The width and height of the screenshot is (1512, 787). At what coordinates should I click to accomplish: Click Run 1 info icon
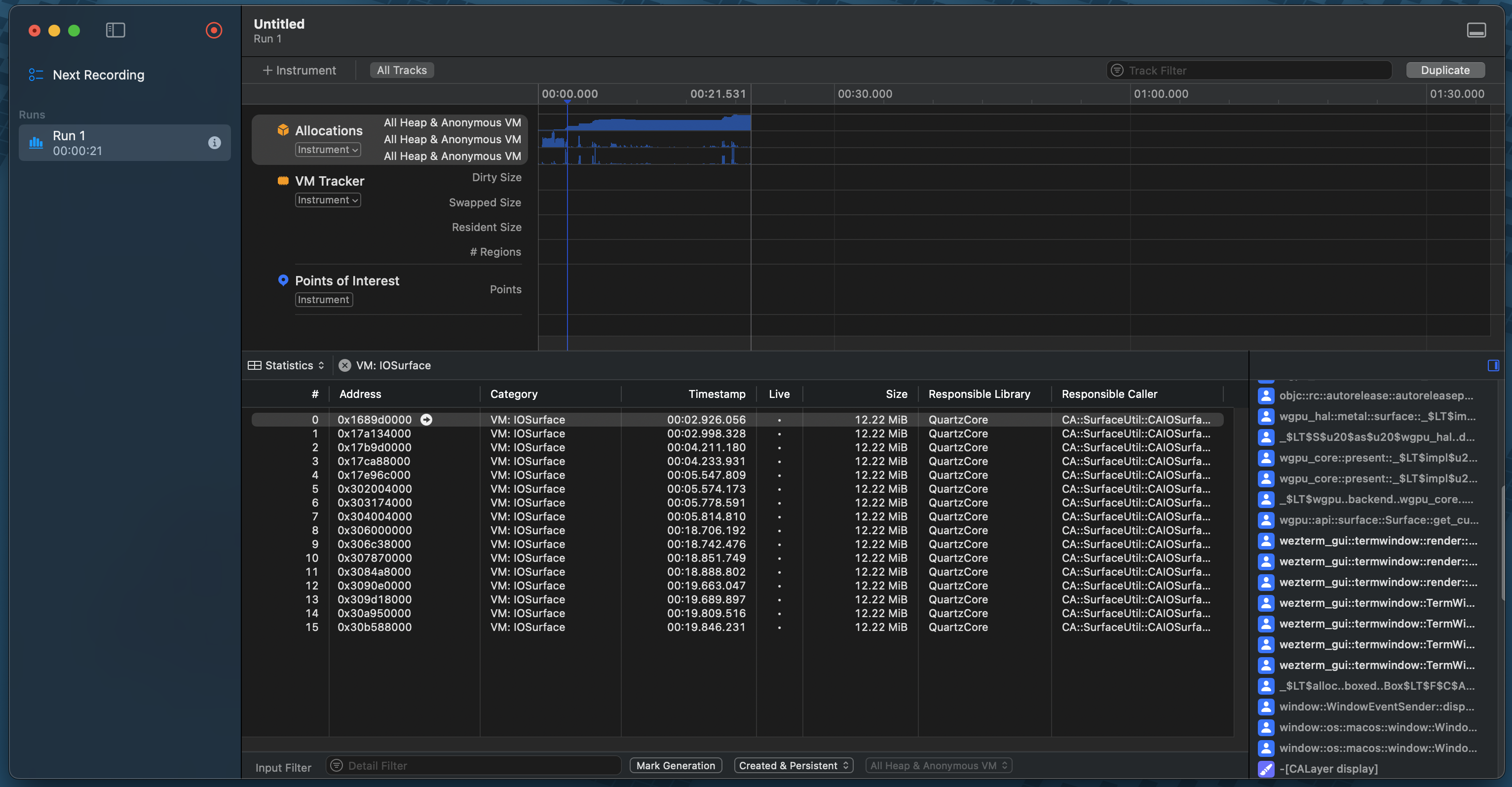click(214, 143)
